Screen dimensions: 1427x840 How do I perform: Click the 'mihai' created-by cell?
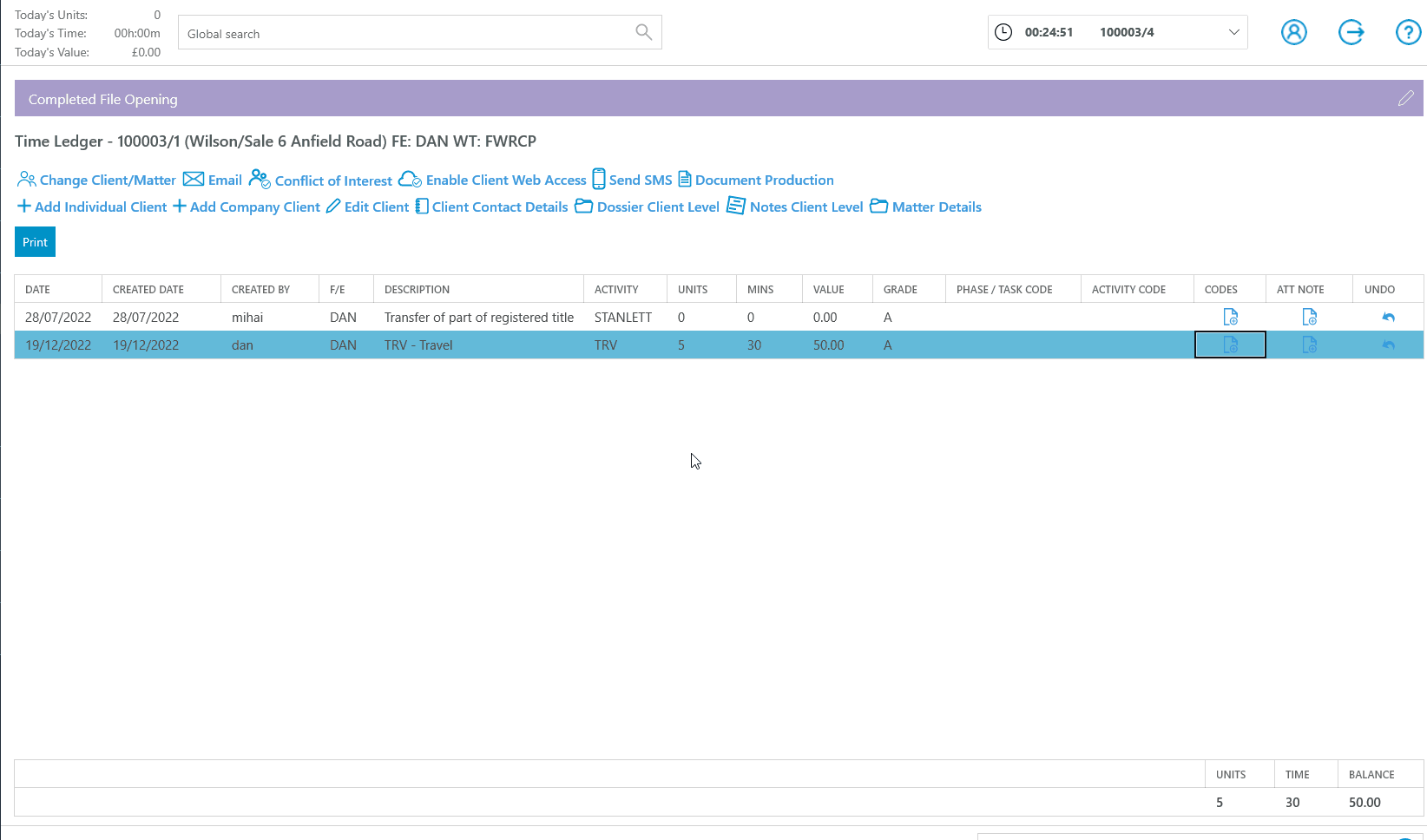coord(270,317)
